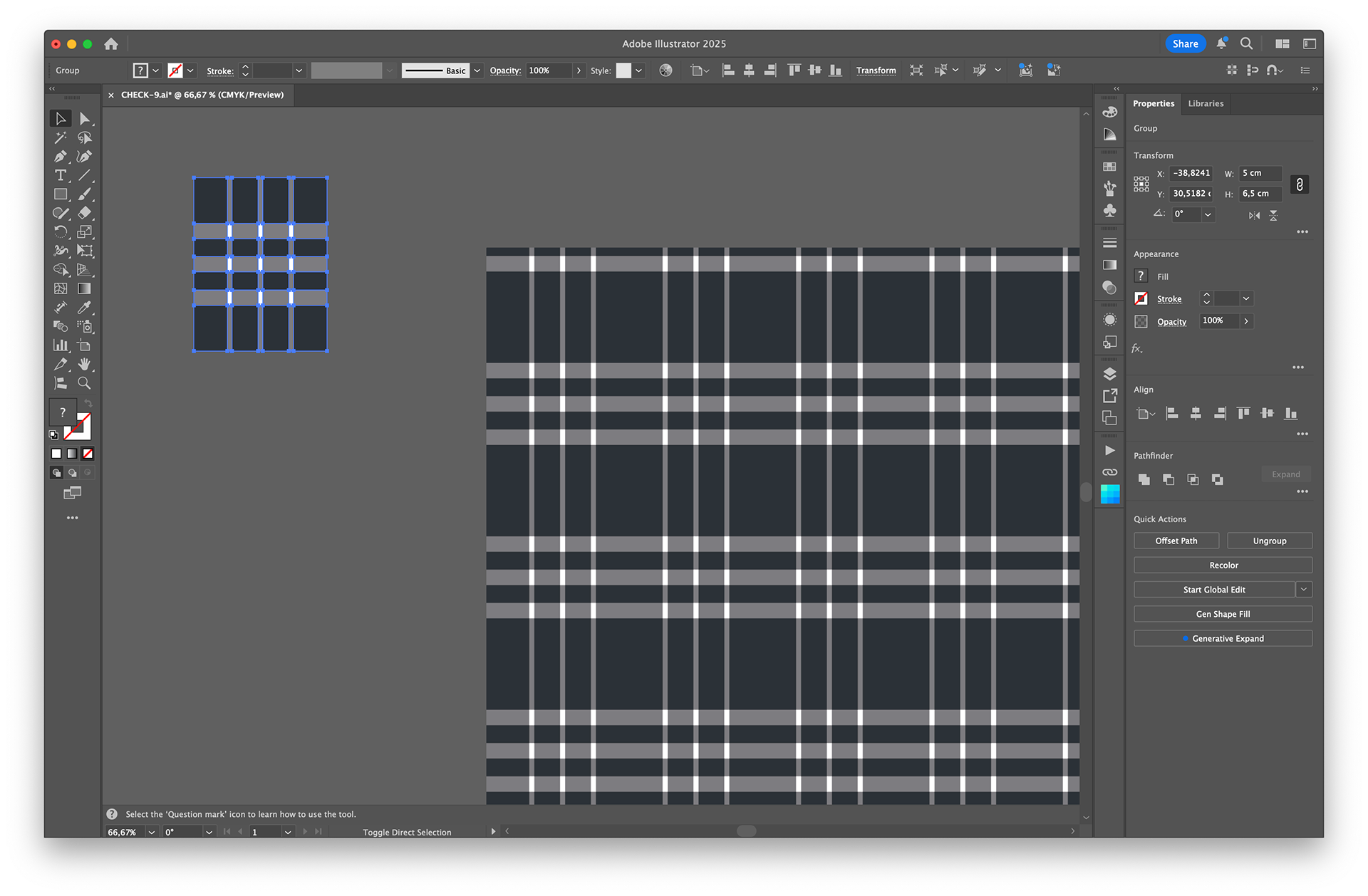Image resolution: width=1368 pixels, height=896 pixels.
Task: Open the rotation angle dropdown
Action: [x=1208, y=214]
